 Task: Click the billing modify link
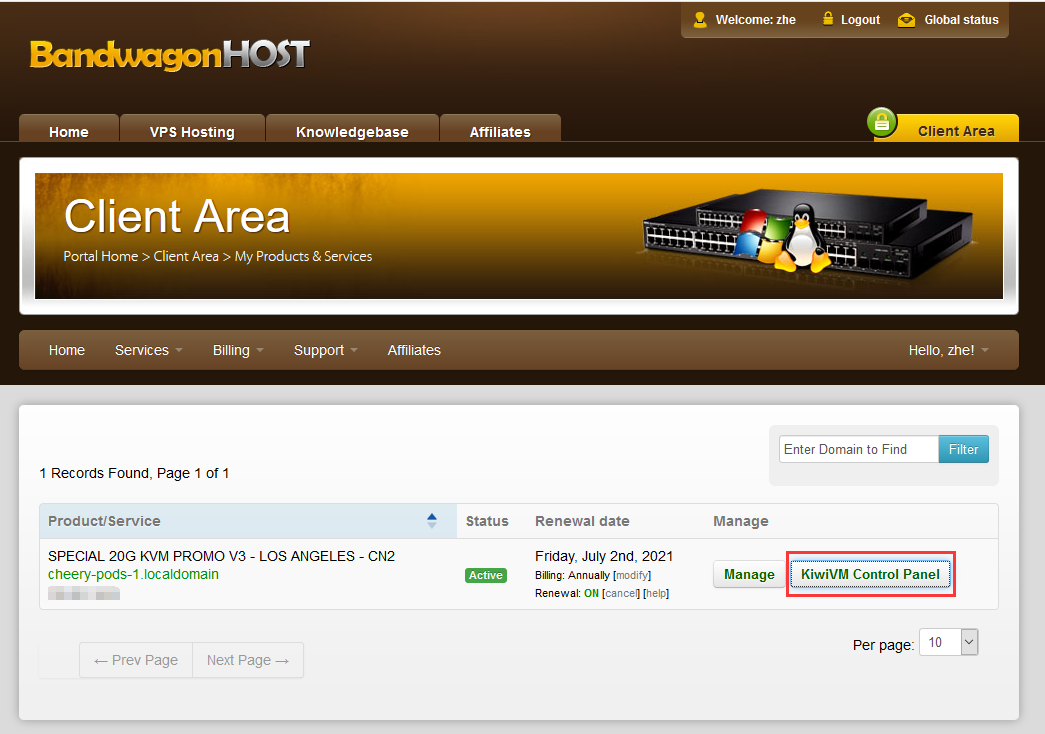(632, 575)
